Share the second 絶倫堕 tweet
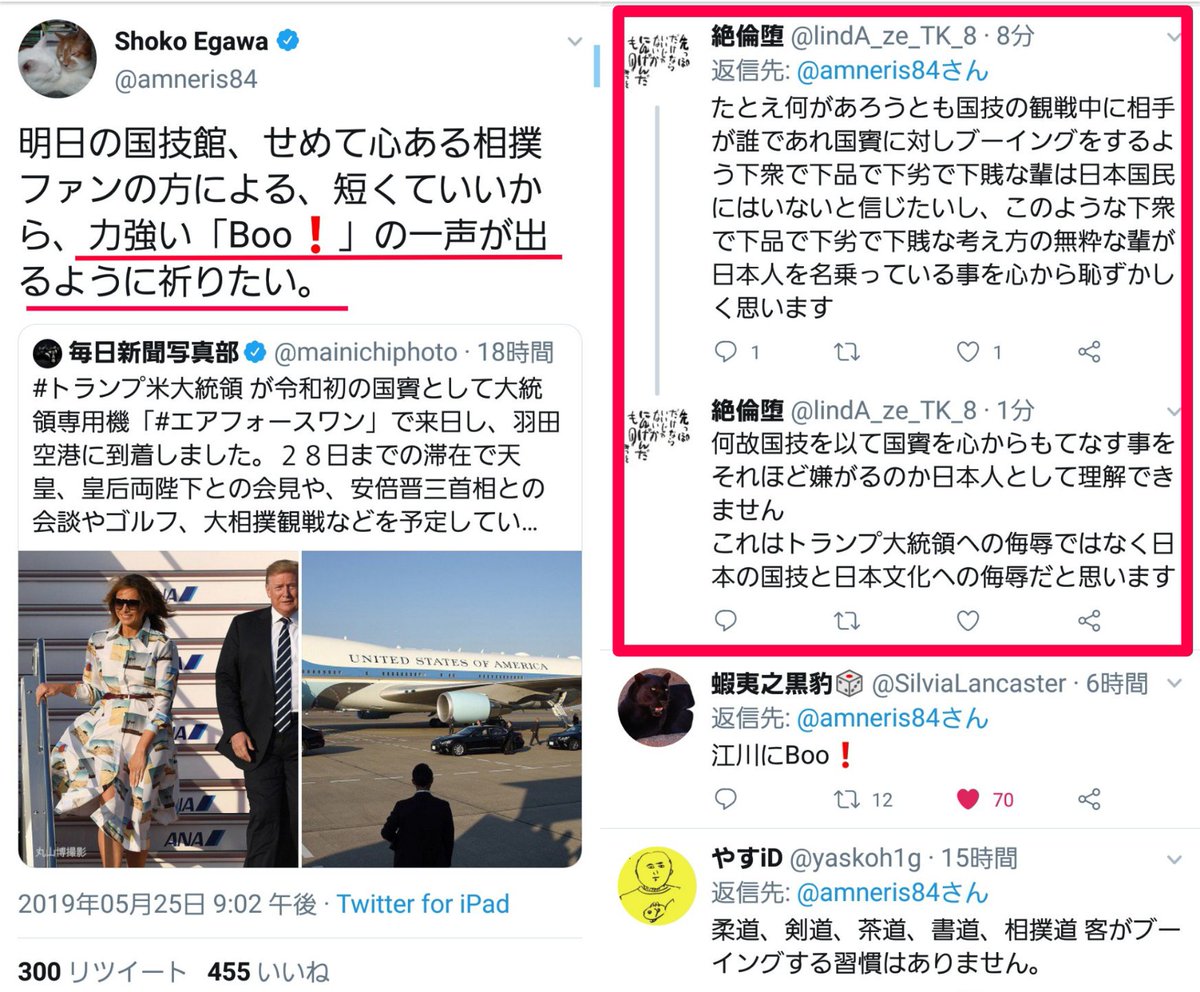 click(x=1090, y=620)
